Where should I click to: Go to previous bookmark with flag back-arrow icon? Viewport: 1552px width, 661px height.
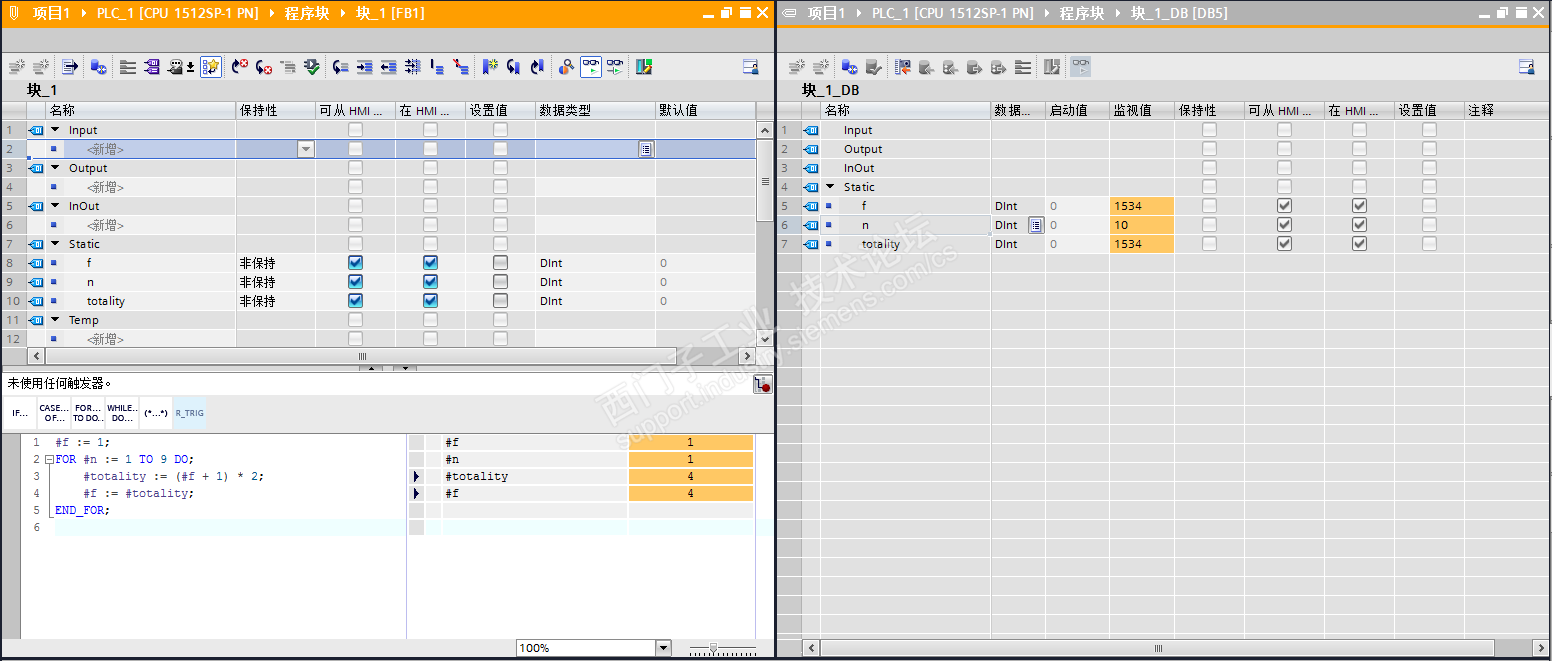tap(537, 67)
